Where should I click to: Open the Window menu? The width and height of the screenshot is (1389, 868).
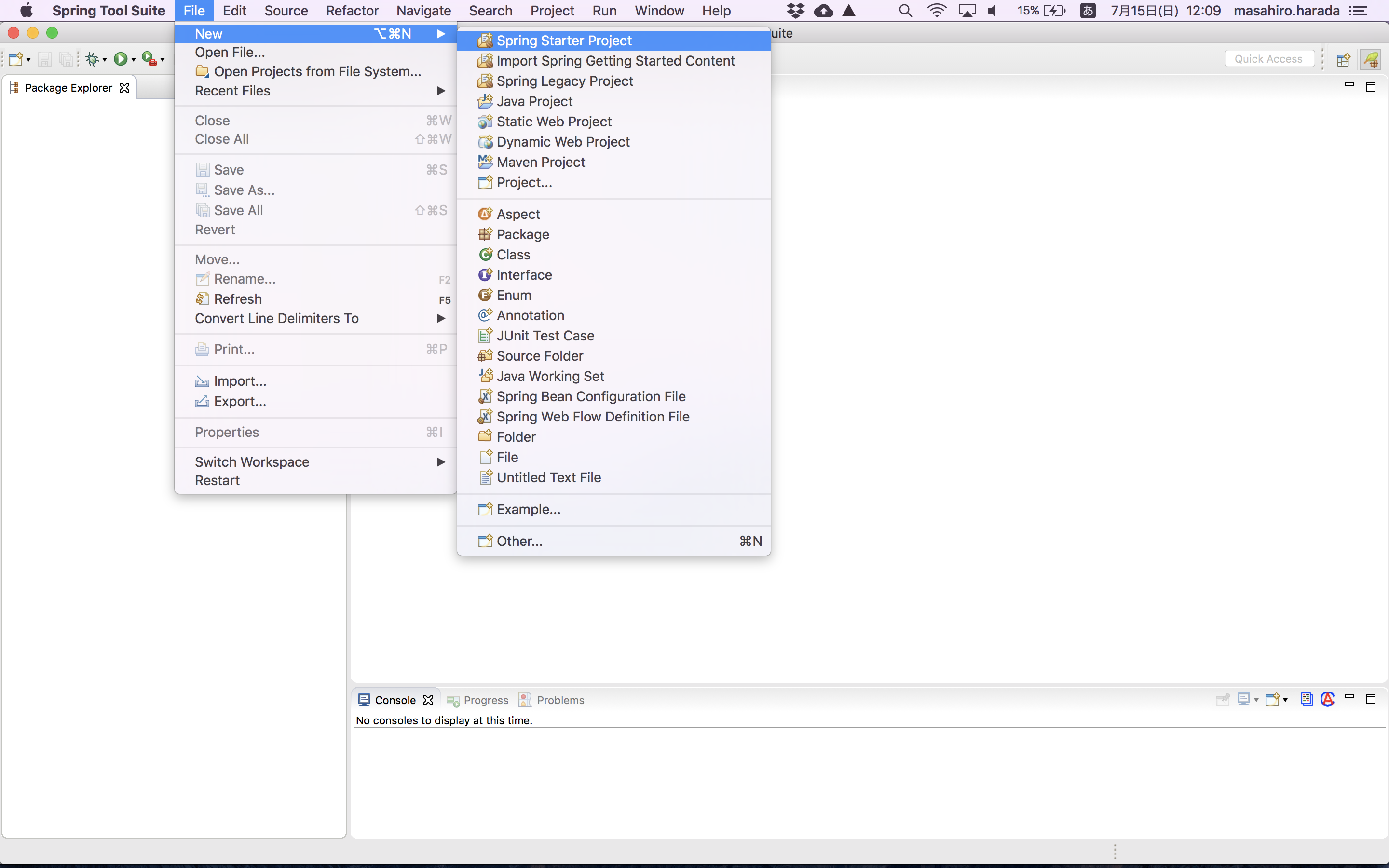click(x=659, y=11)
